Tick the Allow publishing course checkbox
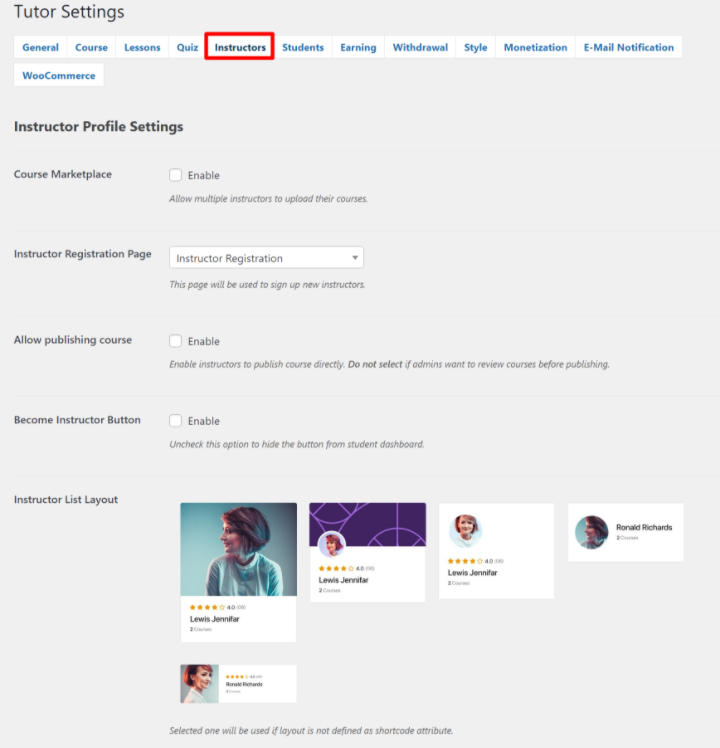Image resolution: width=720 pixels, height=748 pixels. tap(176, 341)
